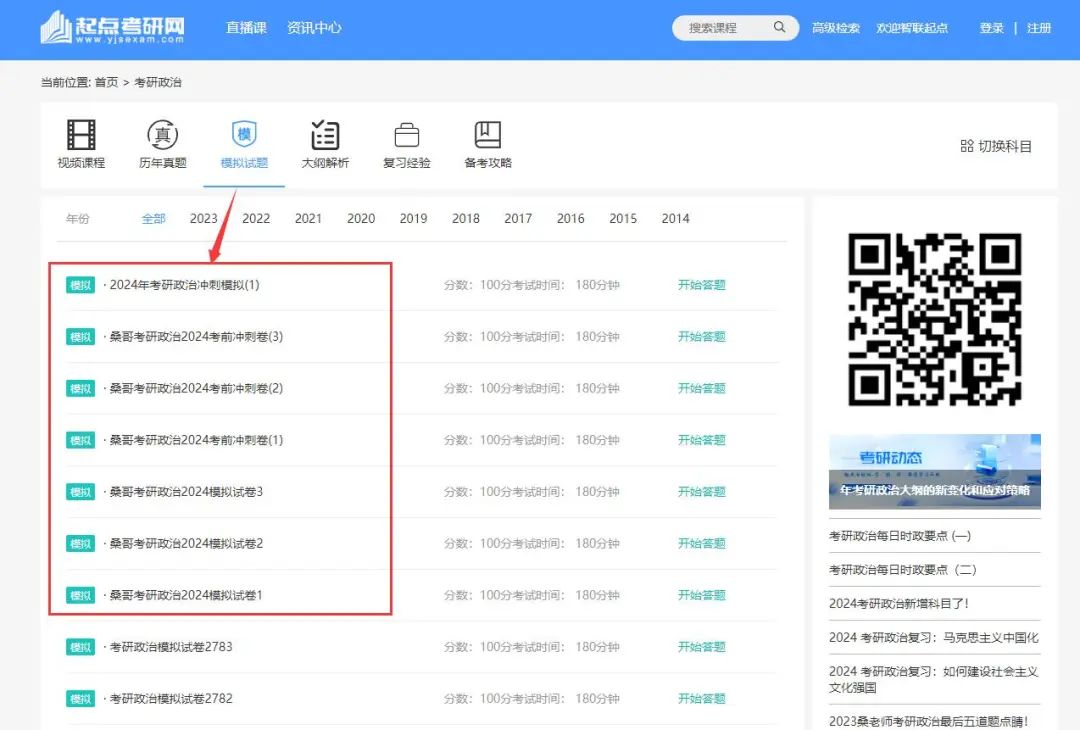The height and width of the screenshot is (730, 1080).
Task: Open the 高级检索 advanced search link
Action: coord(835,28)
